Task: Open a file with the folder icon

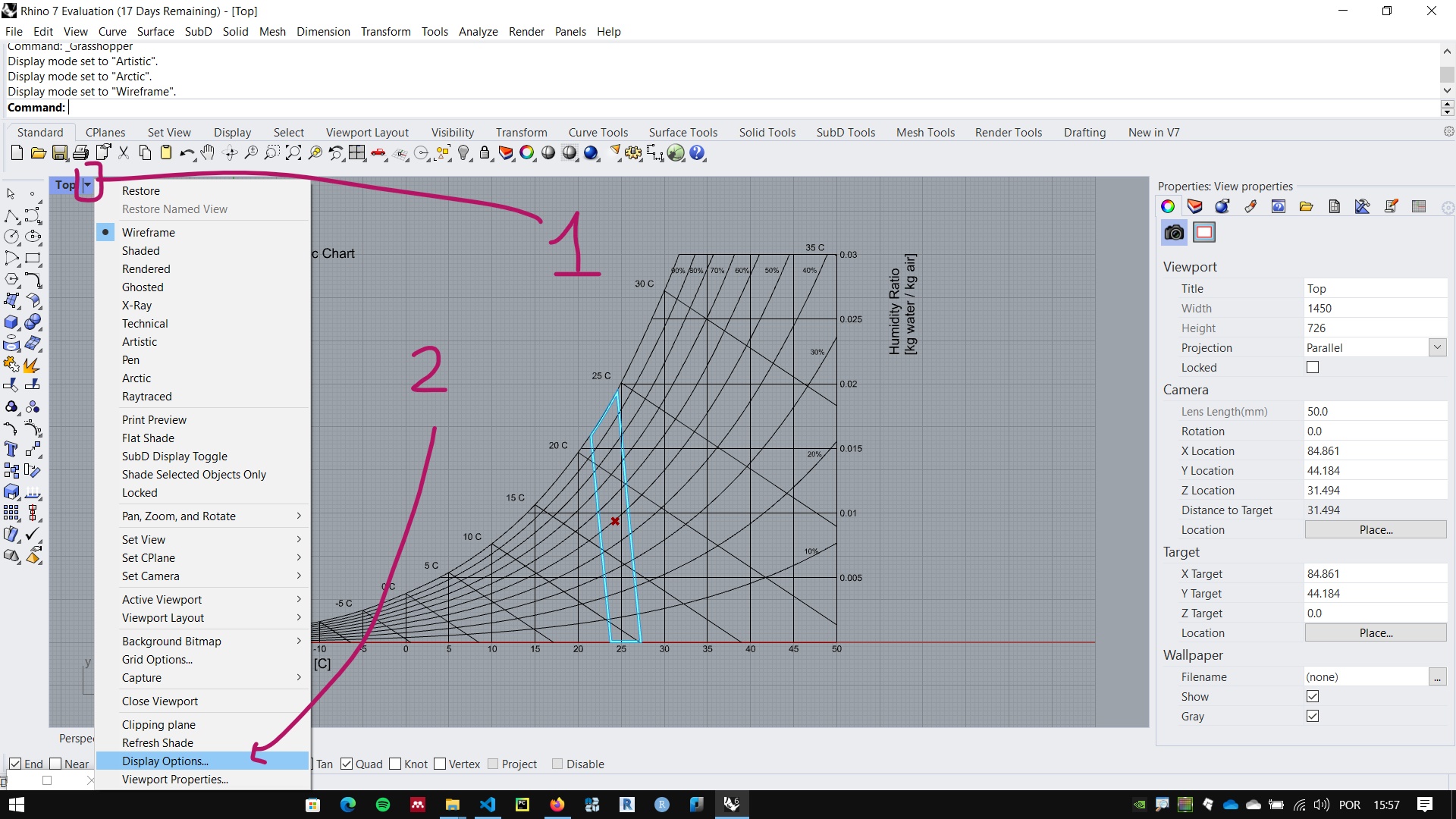Action: coord(38,153)
